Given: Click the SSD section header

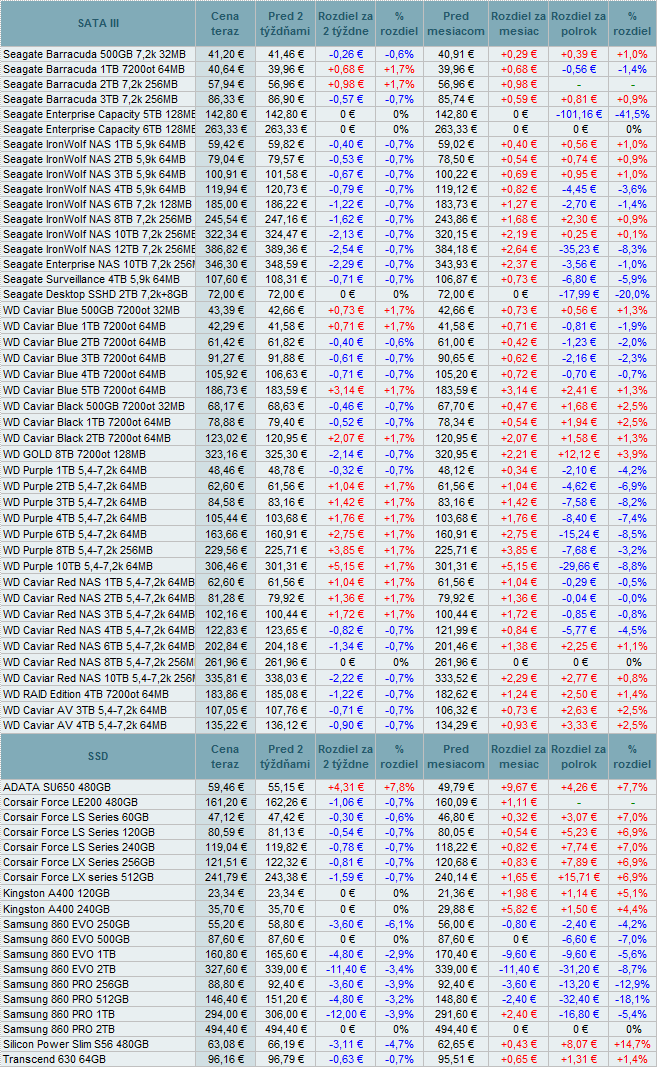Looking at the screenshot, I should pos(97,756).
